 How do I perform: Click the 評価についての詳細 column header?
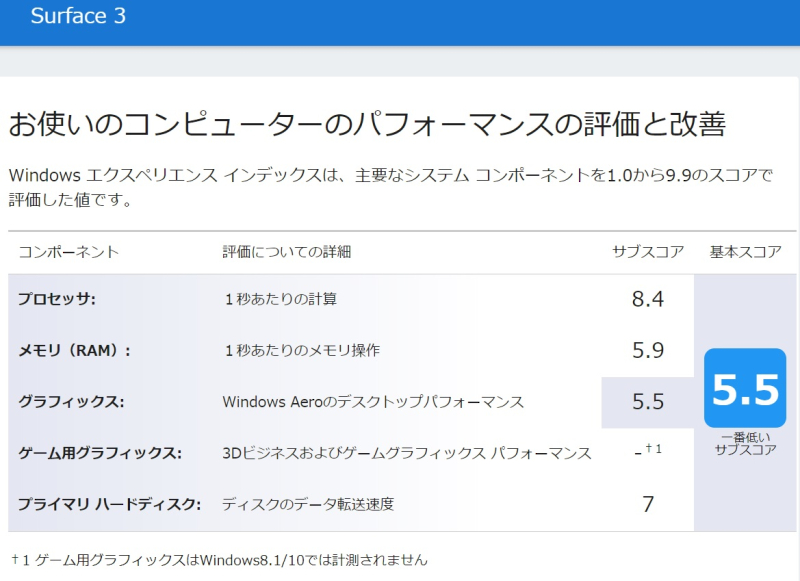click(x=287, y=252)
